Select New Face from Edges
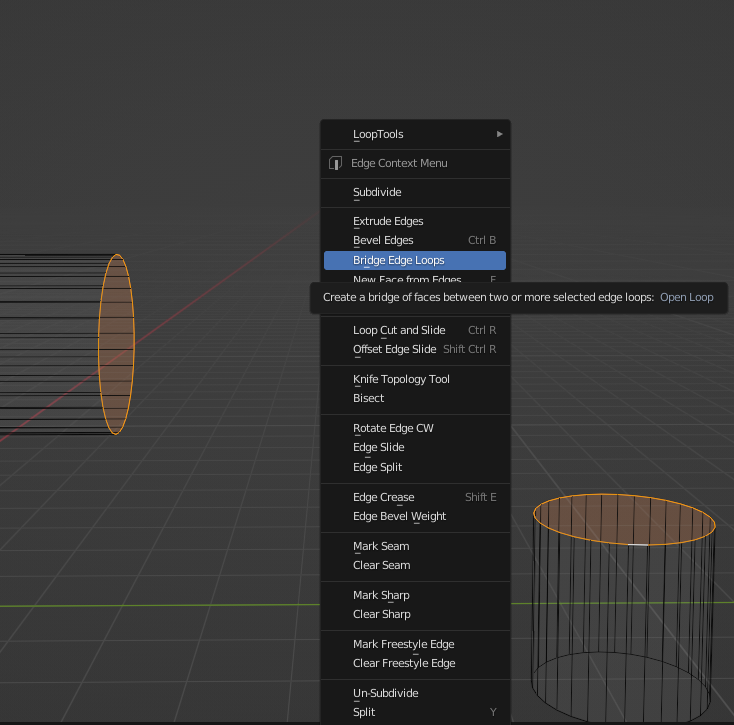Screen dimensions: 734x725 [415, 279]
